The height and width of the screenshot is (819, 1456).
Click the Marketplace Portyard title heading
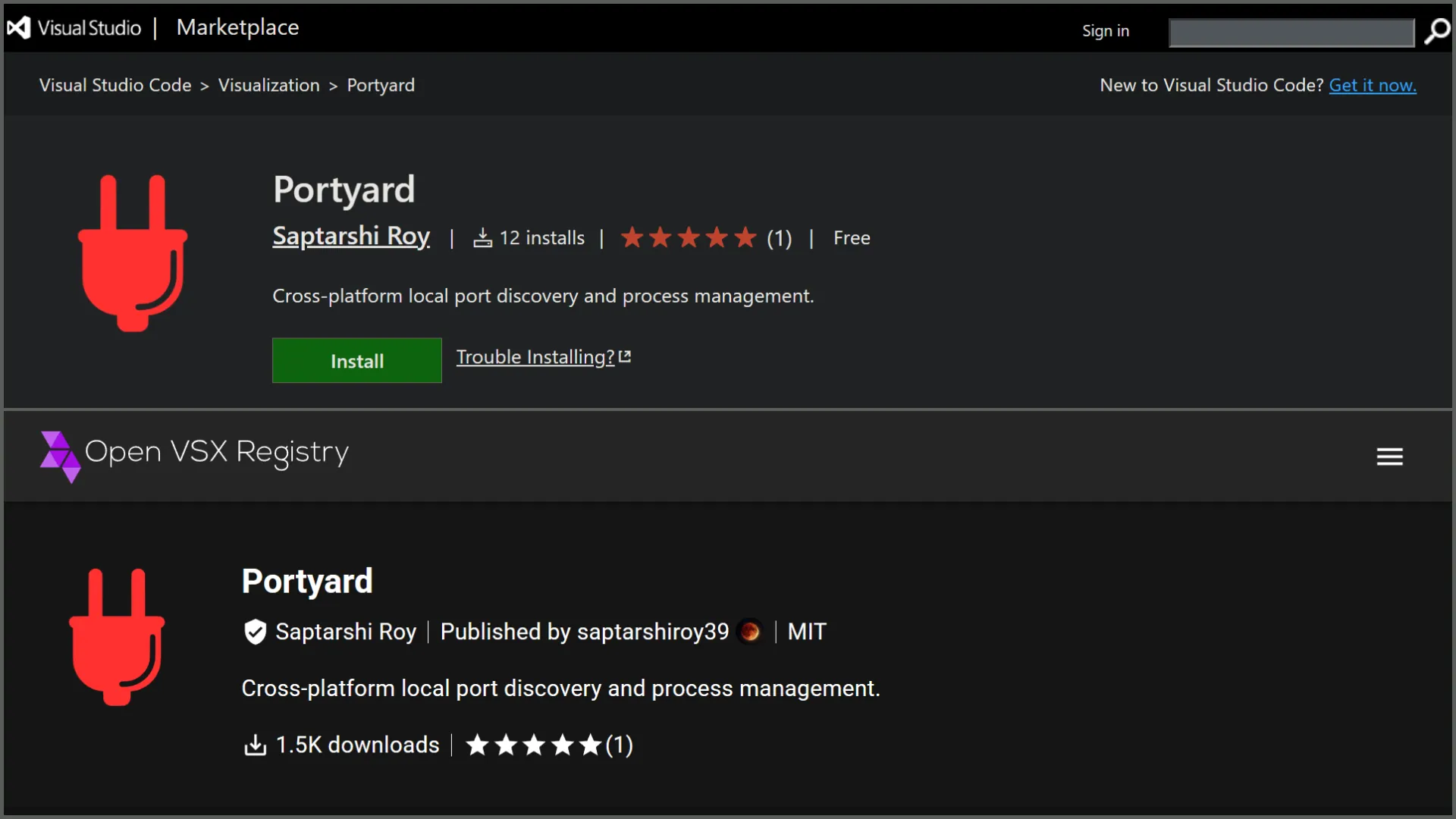[344, 190]
